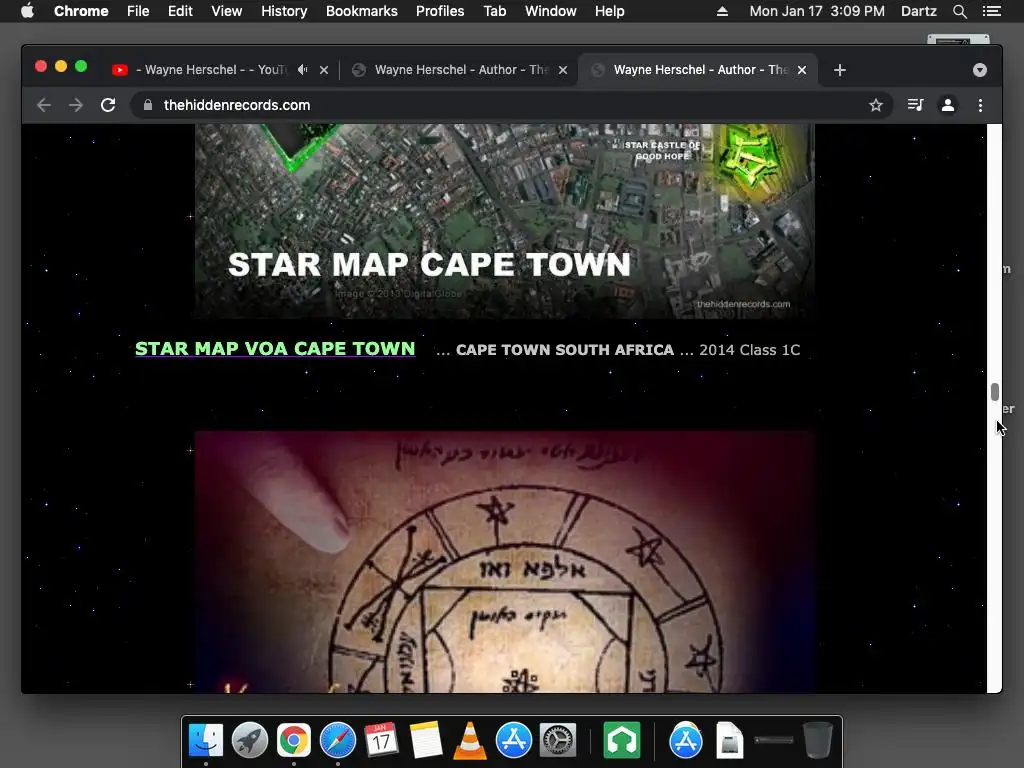Screen dimensions: 1024x768
Task: Expand the tab search dropdown arrow
Action: tap(980, 70)
